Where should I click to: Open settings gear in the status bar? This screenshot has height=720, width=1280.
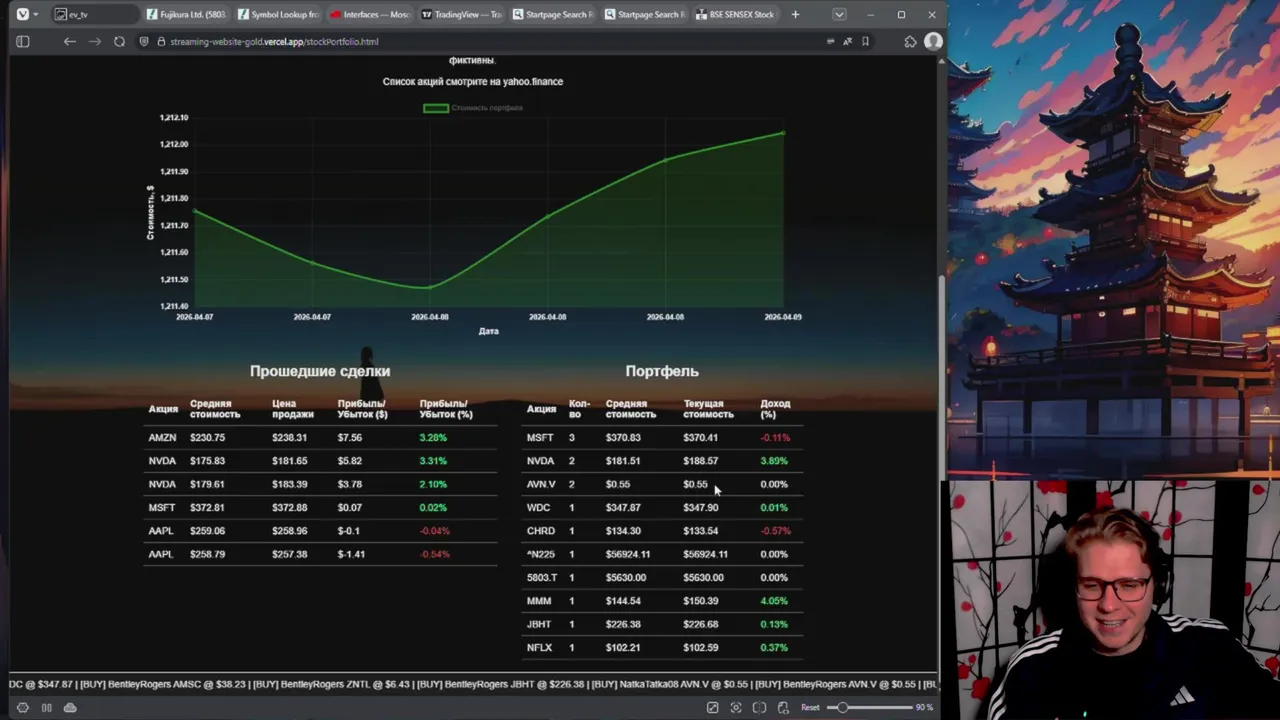(22, 707)
